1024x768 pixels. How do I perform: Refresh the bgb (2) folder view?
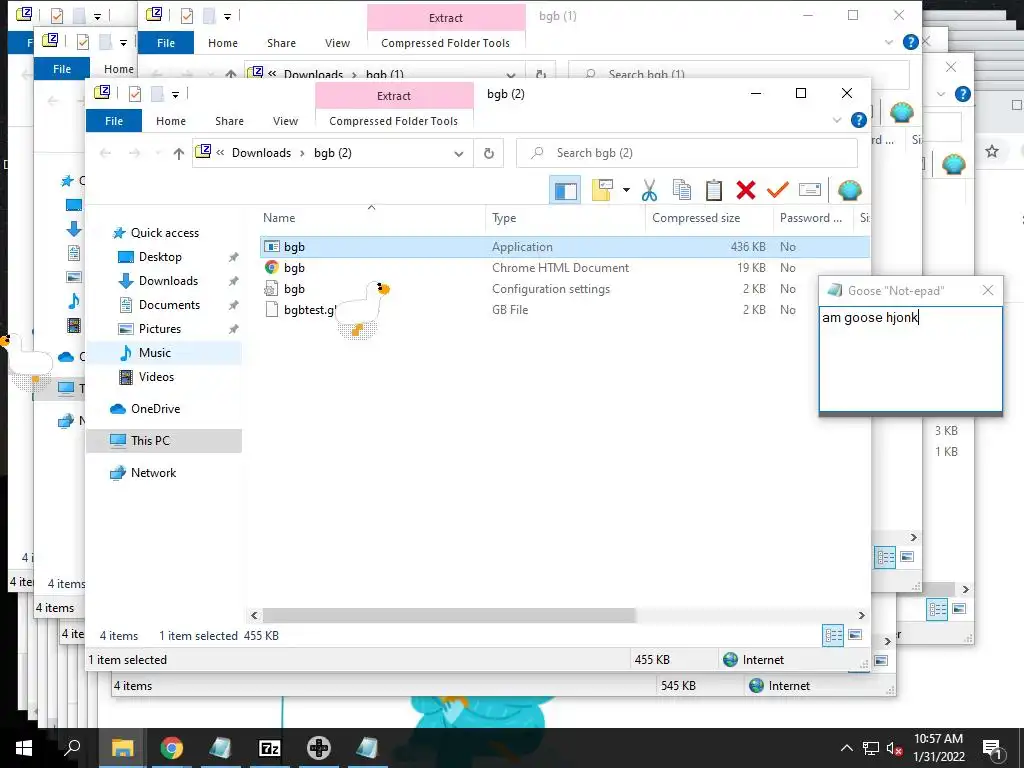tap(488, 153)
